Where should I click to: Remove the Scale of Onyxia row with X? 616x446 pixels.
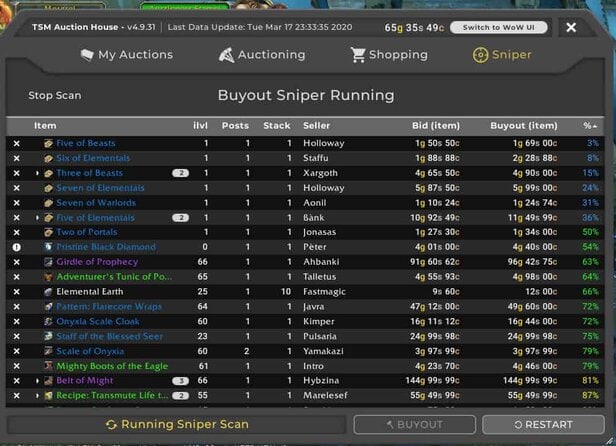pos(16,351)
